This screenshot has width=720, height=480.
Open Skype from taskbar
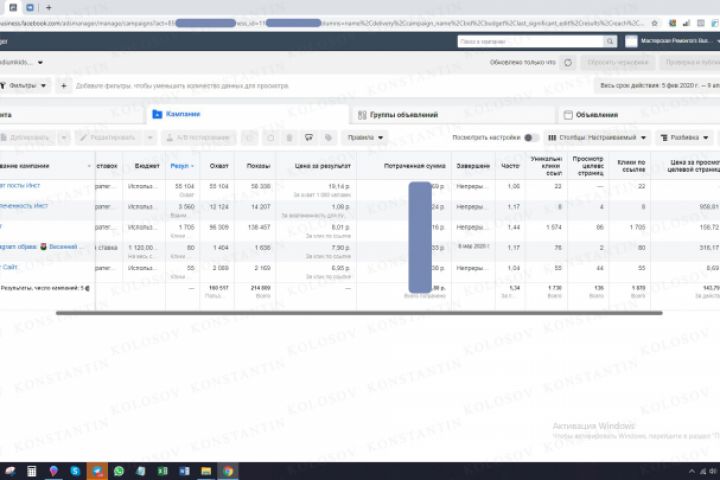click(x=75, y=471)
